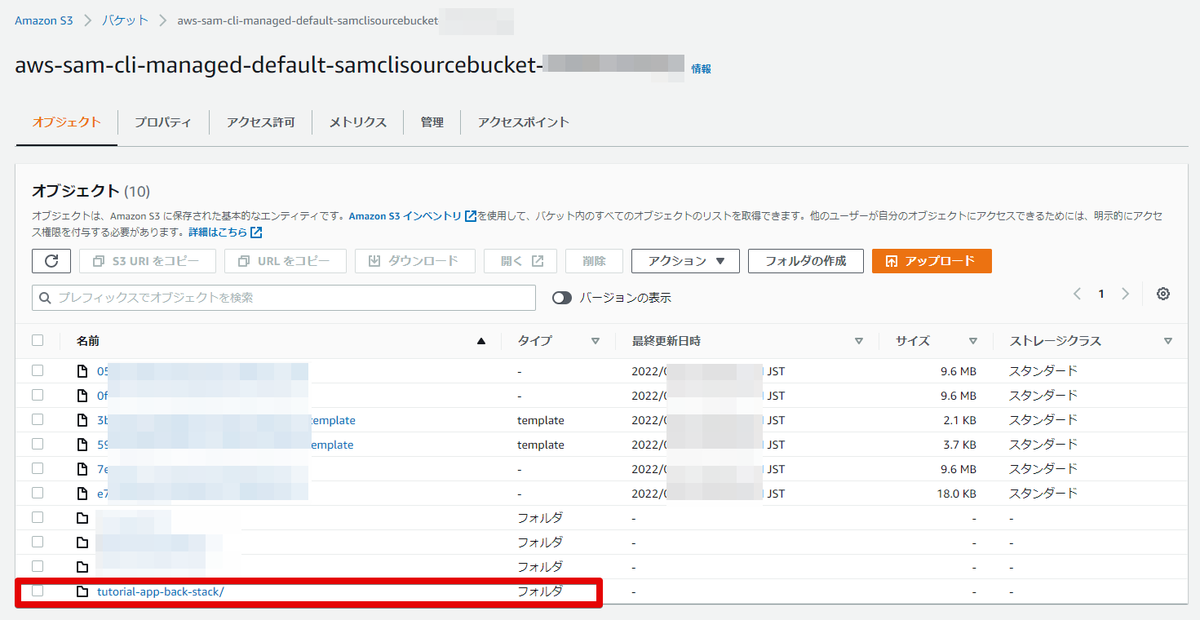Tick checkbox for the 3.7 KB template row
Viewport: 1200px width, 620px height.
click(38, 444)
